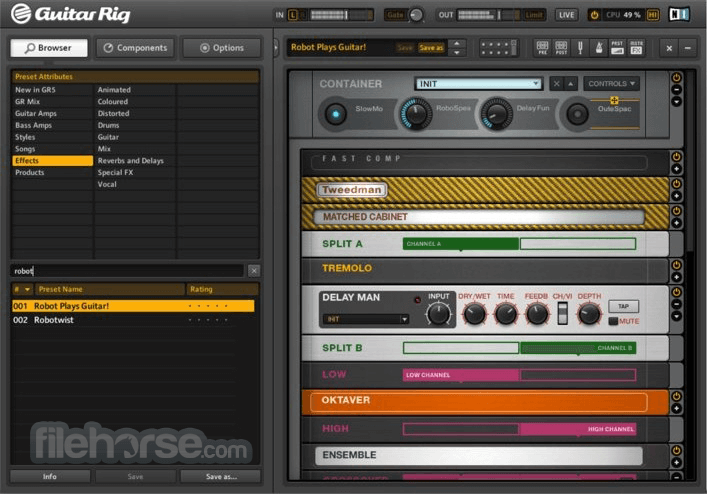Toggle the Tremolo power button

pyautogui.click(x=676, y=265)
